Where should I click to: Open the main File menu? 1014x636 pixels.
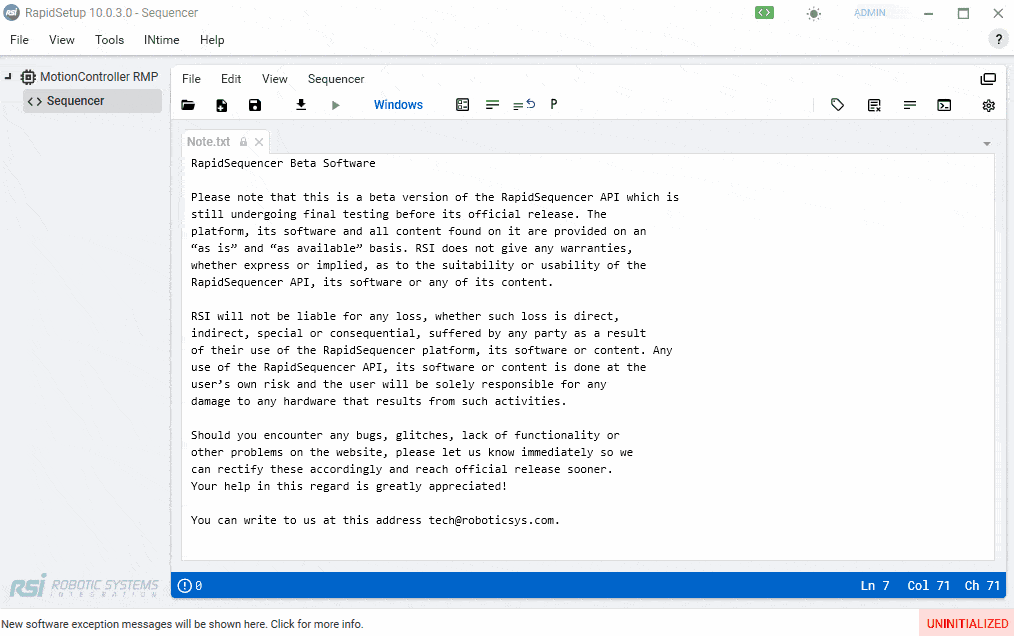[19, 39]
